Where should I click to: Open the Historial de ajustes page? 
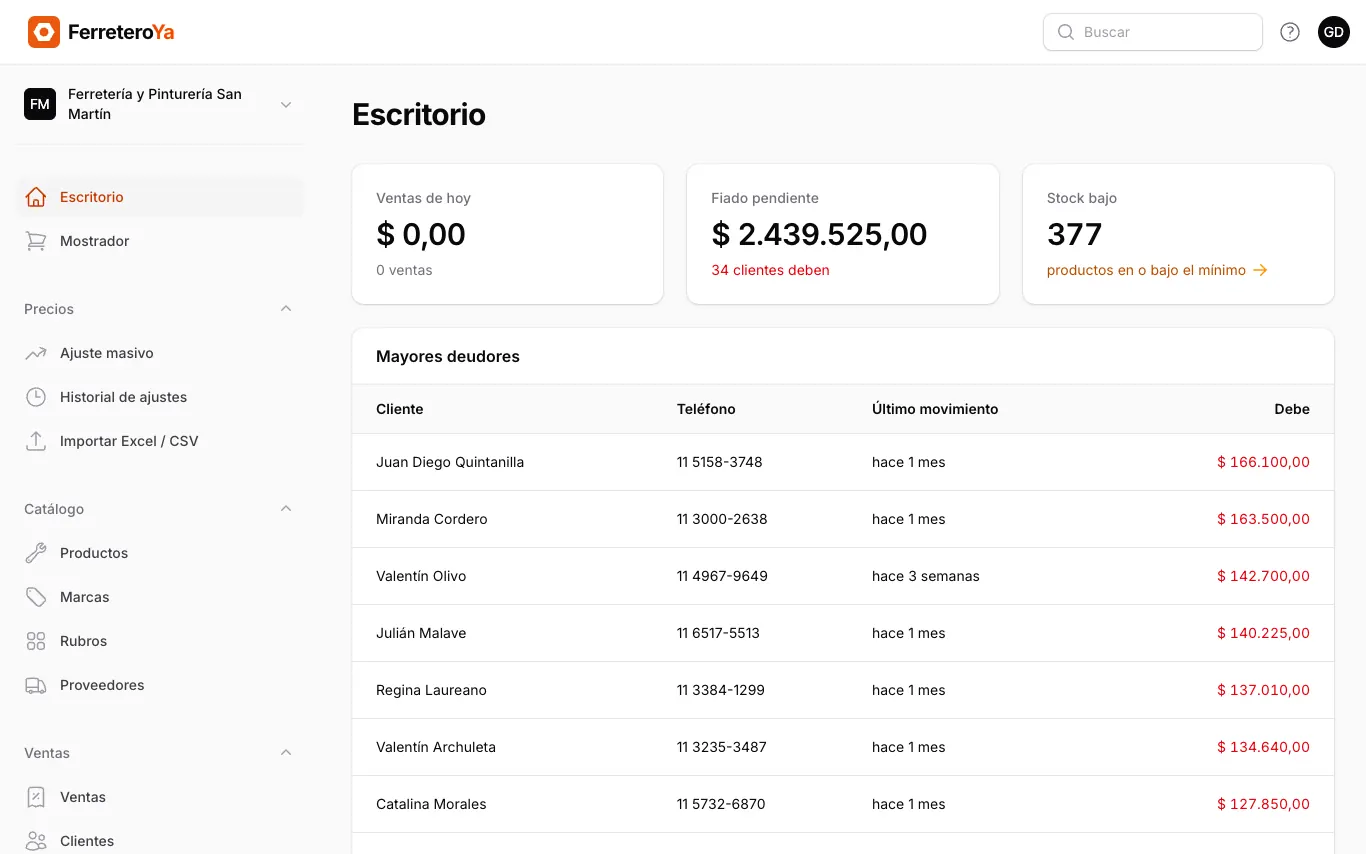pos(160,397)
